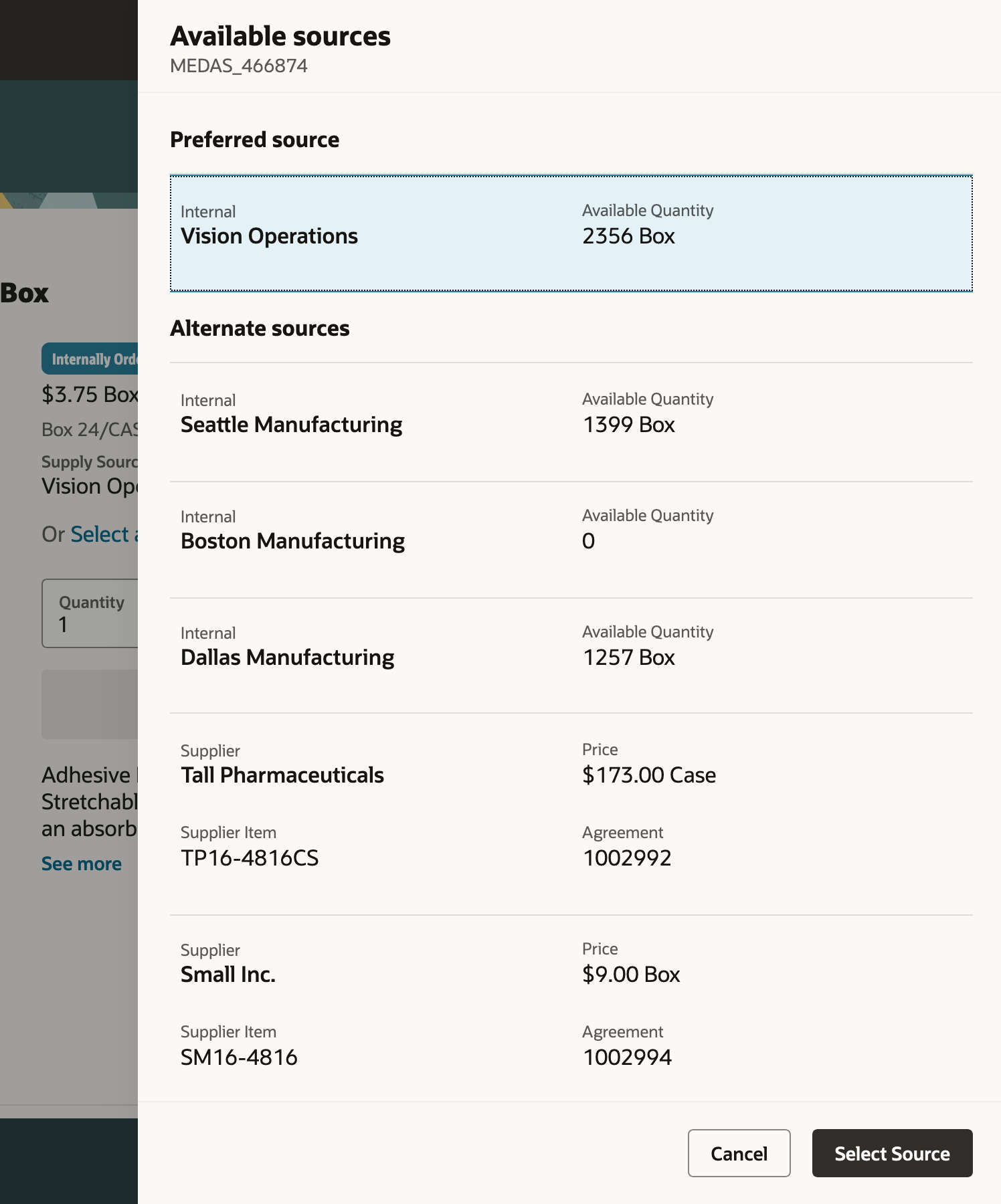Click the Cancel button
The image size is (1001, 1204).
[x=739, y=1153]
